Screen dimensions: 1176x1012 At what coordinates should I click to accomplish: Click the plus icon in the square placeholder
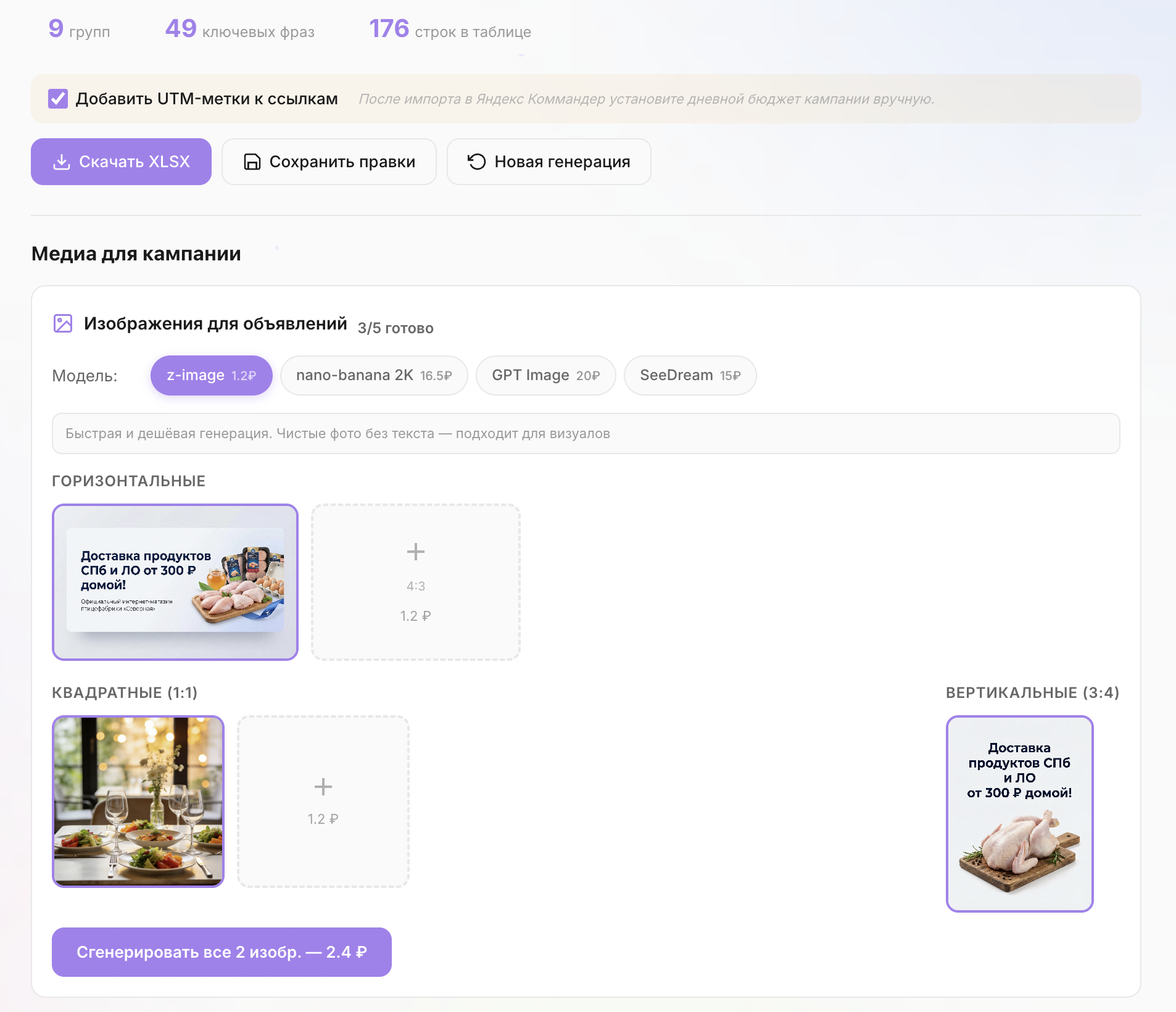323,787
